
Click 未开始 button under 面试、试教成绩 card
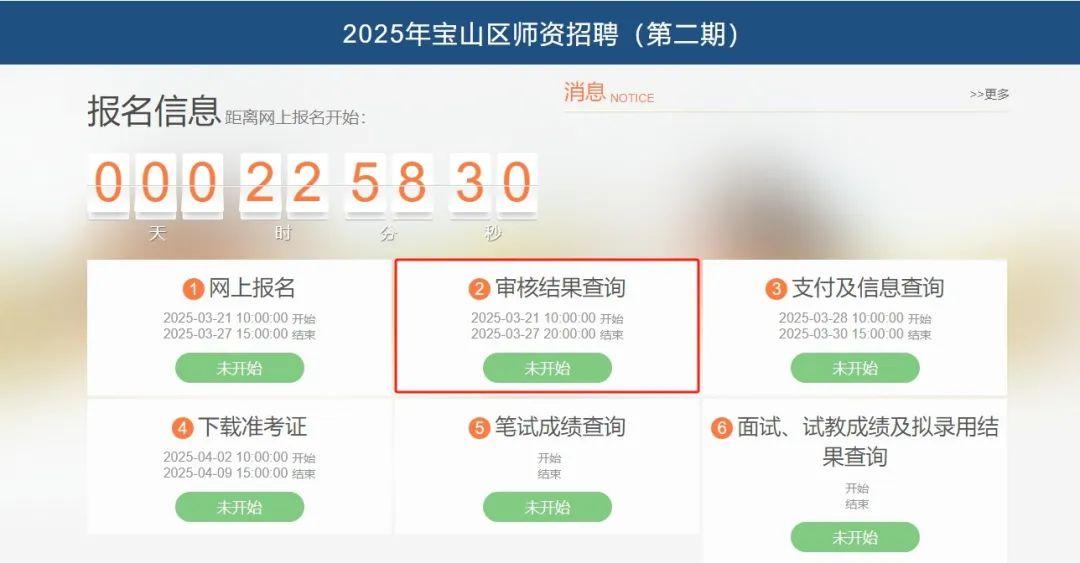pos(855,538)
